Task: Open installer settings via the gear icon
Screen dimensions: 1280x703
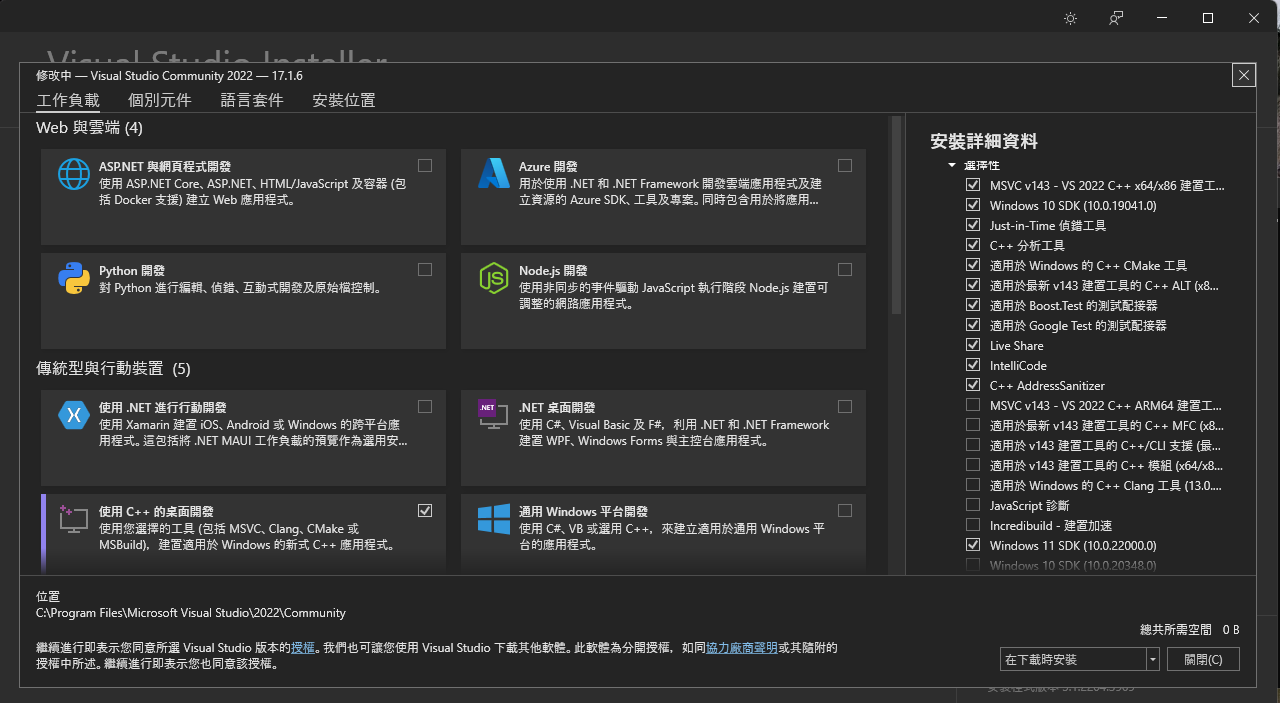Action: point(1070,17)
